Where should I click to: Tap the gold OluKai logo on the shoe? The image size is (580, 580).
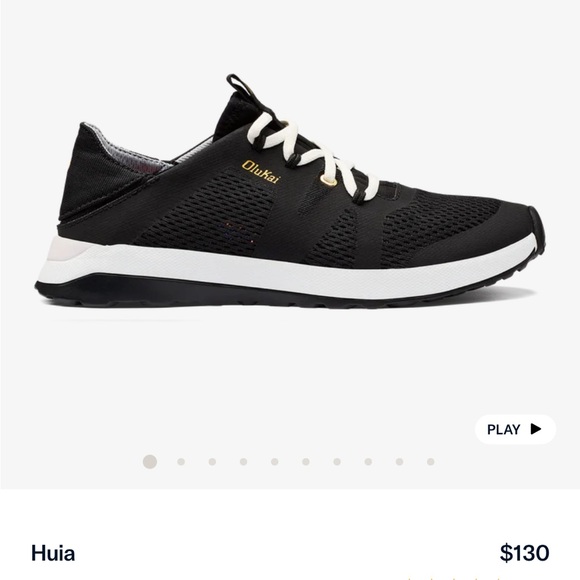[261, 171]
